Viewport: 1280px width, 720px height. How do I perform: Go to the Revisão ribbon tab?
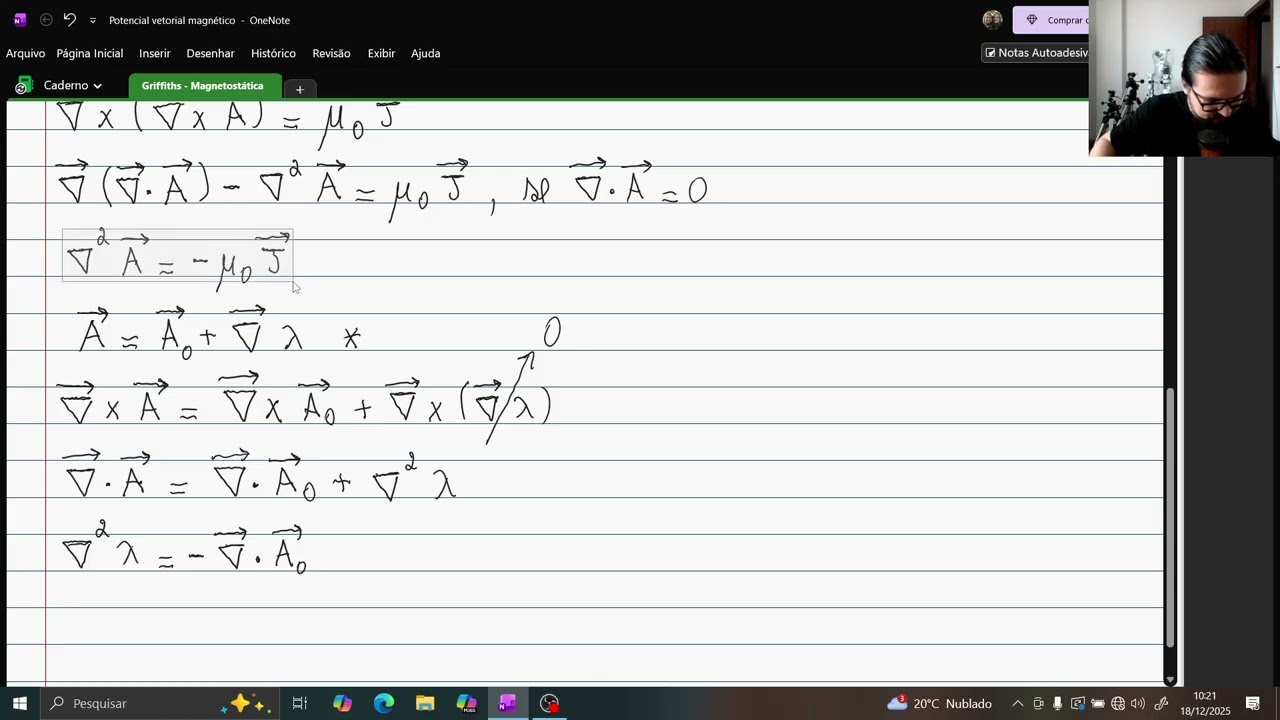pyautogui.click(x=331, y=53)
